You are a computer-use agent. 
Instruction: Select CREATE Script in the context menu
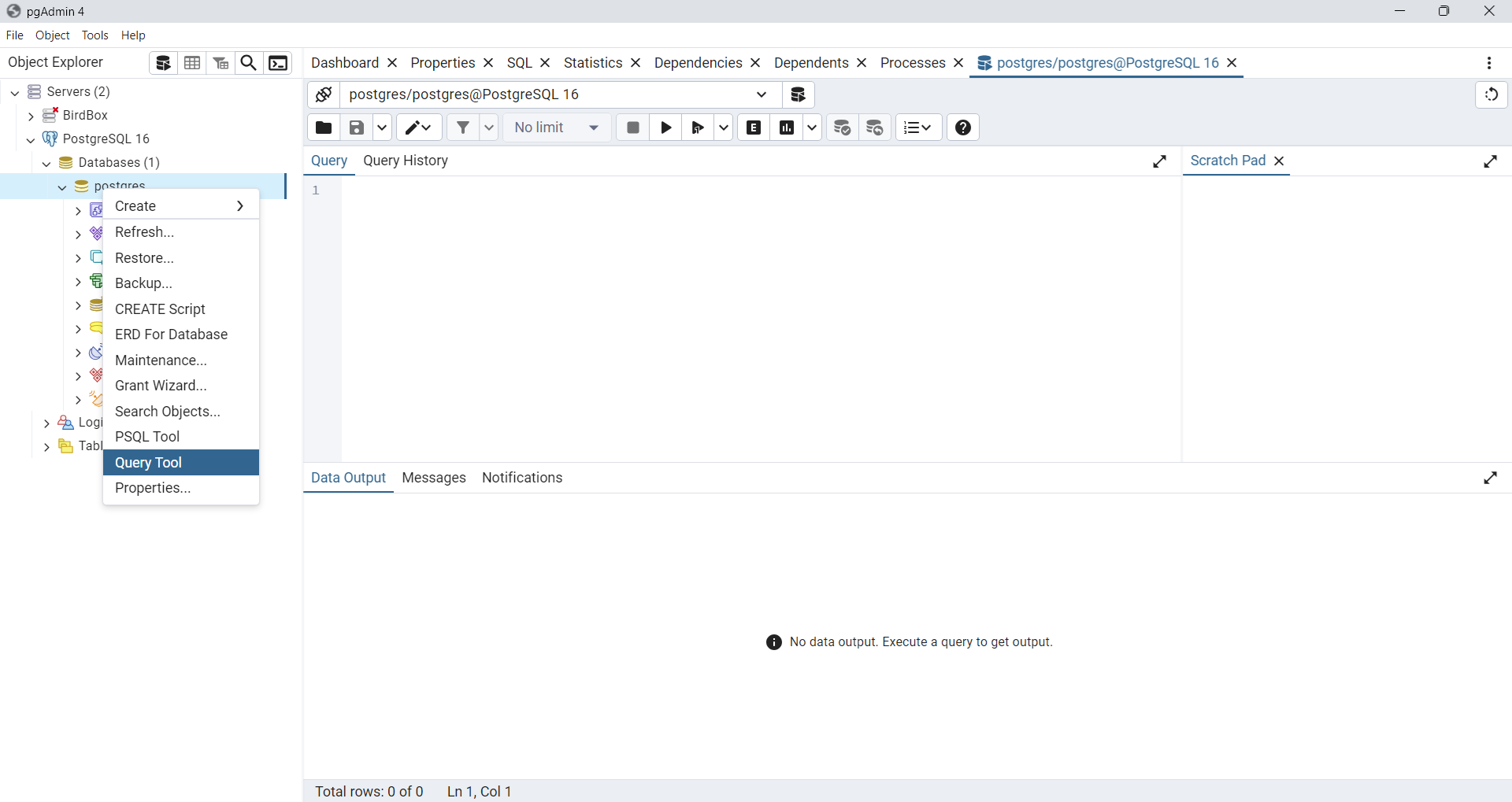(x=181, y=309)
